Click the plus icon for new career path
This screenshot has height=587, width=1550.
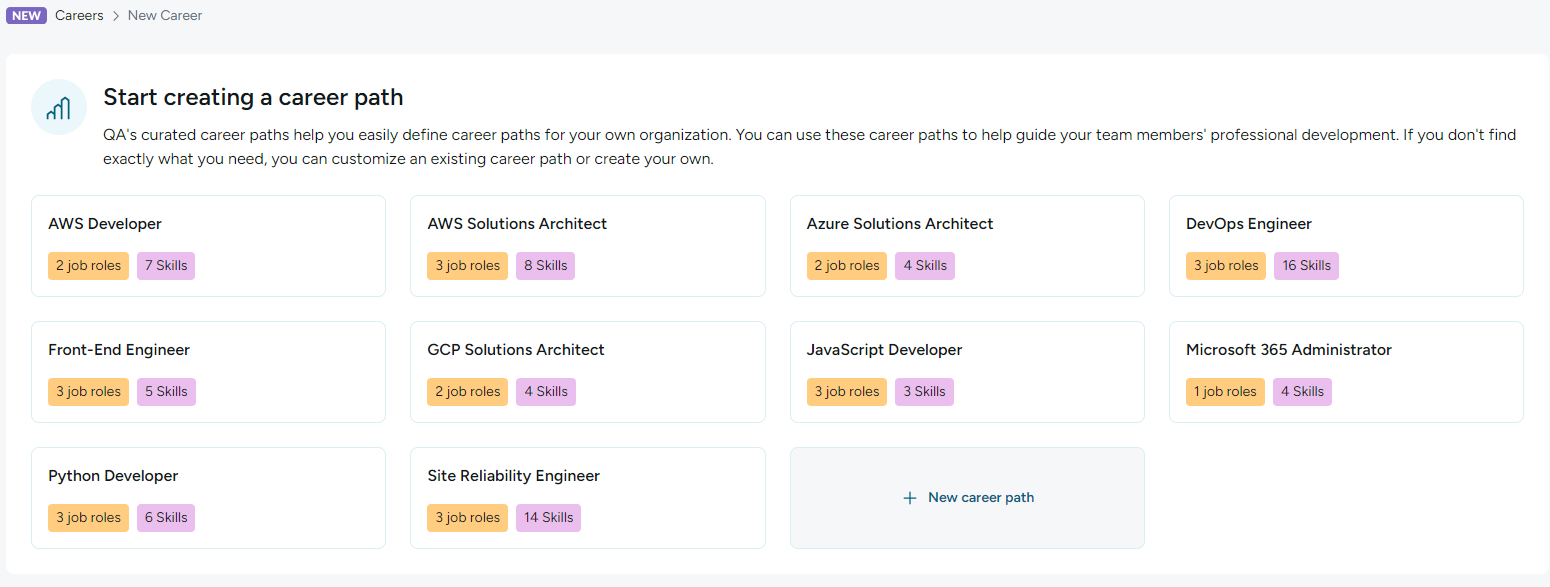click(x=910, y=498)
